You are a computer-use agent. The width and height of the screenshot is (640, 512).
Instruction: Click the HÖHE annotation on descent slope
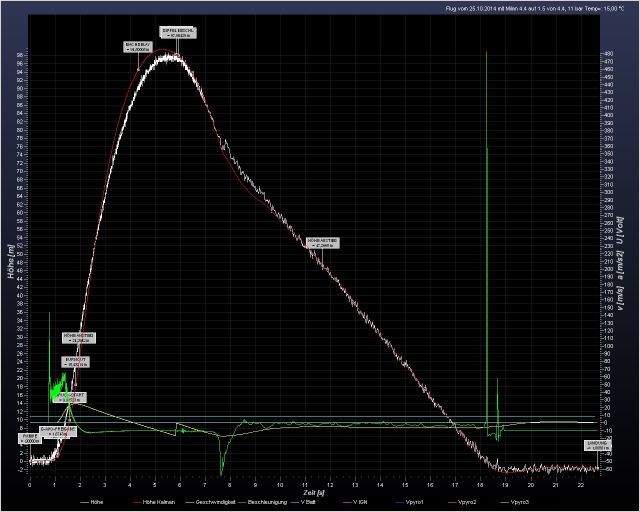coord(323,242)
